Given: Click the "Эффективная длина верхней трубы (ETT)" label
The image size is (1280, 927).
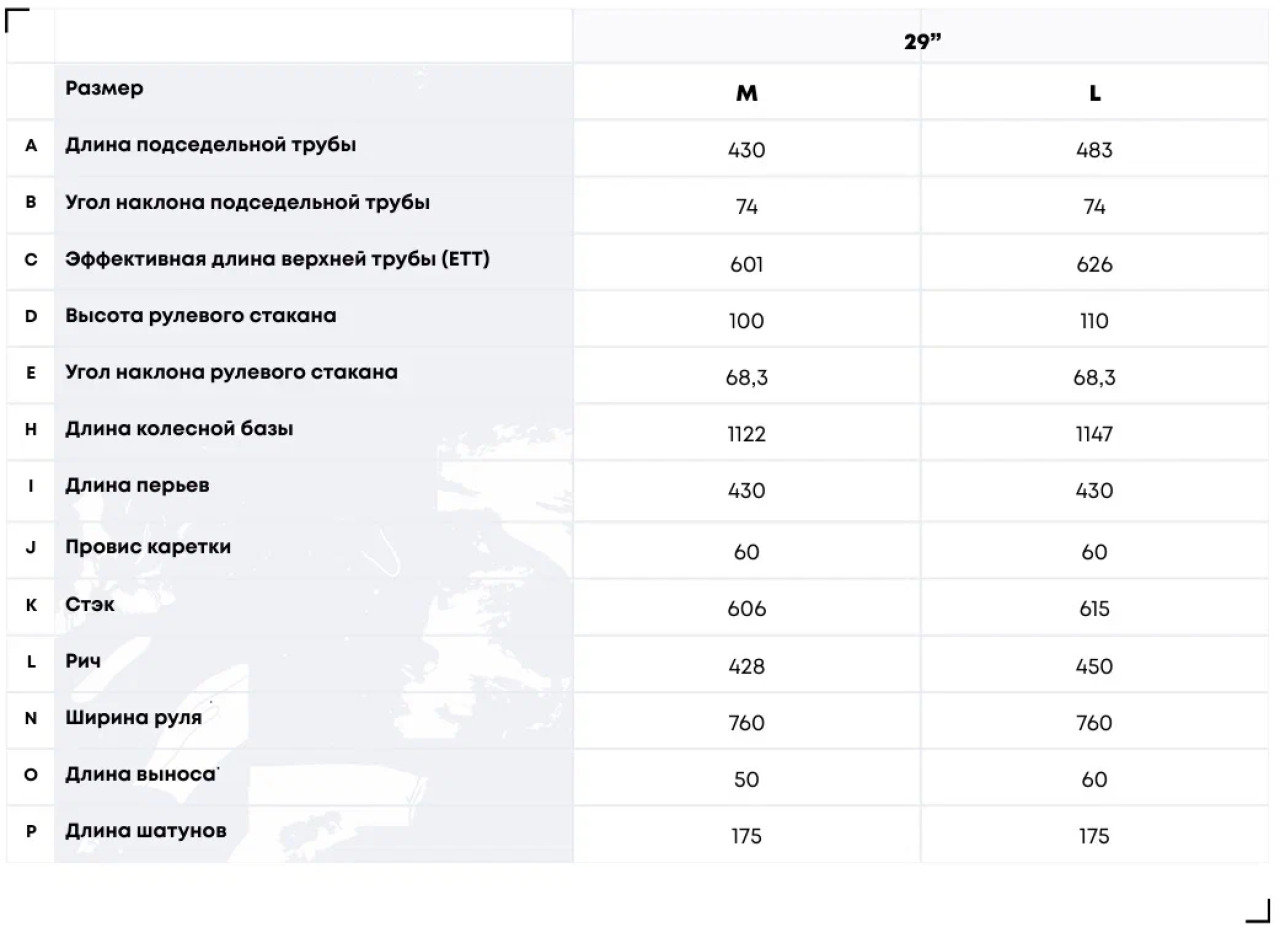Looking at the screenshot, I should click(x=278, y=259).
